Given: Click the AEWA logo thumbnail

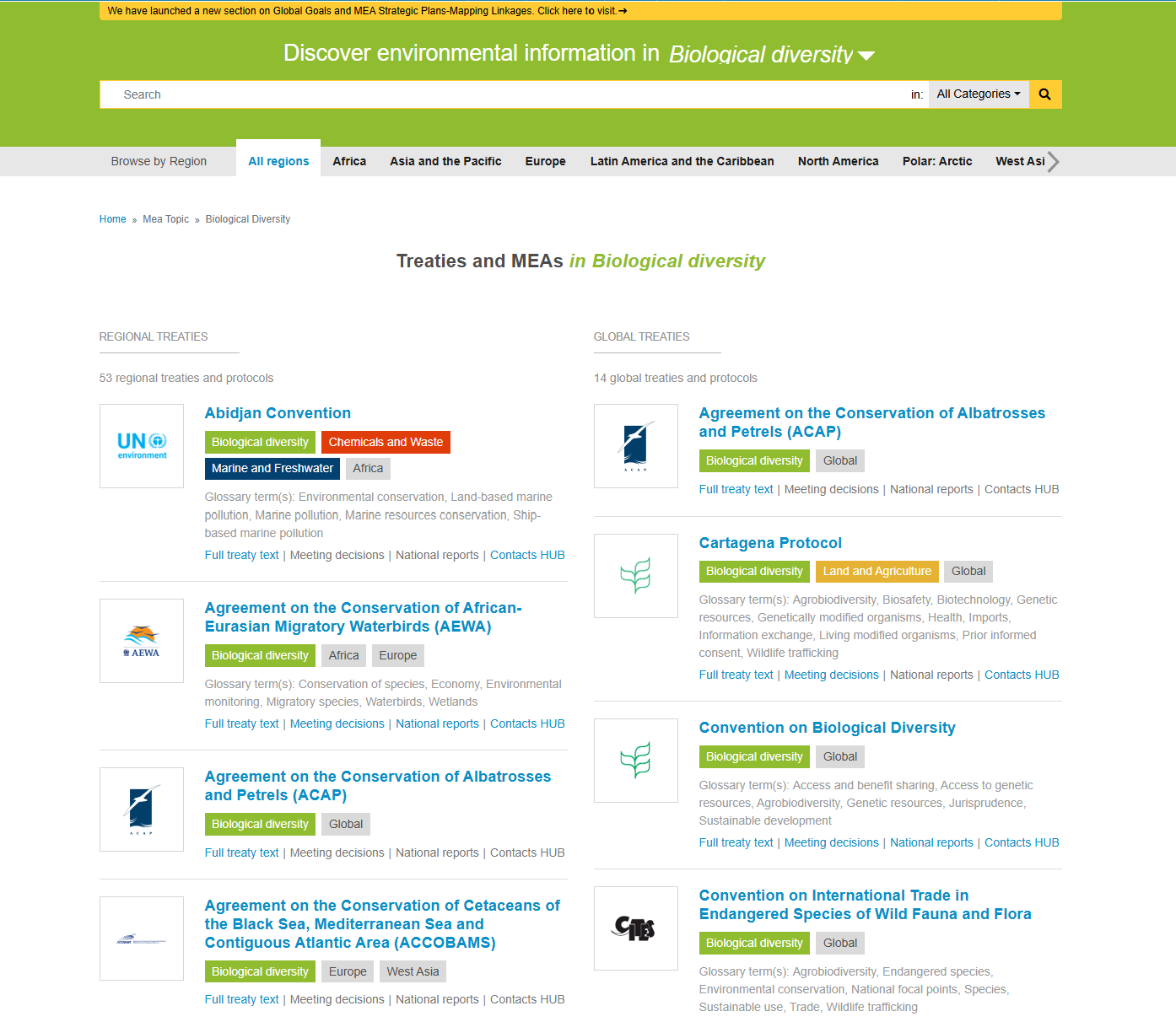Looking at the screenshot, I should [x=142, y=641].
